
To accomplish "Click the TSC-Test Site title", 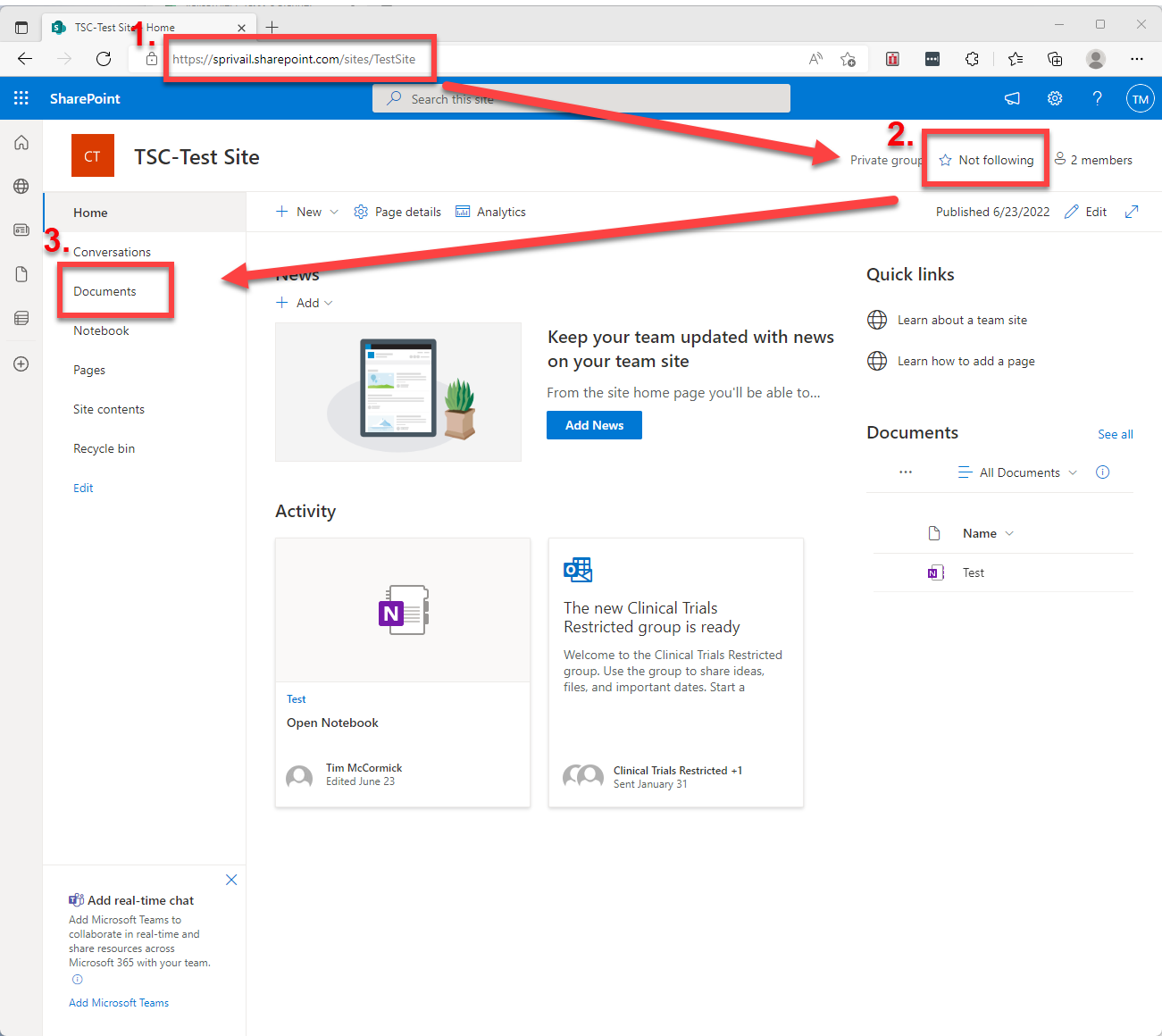I will [x=196, y=157].
